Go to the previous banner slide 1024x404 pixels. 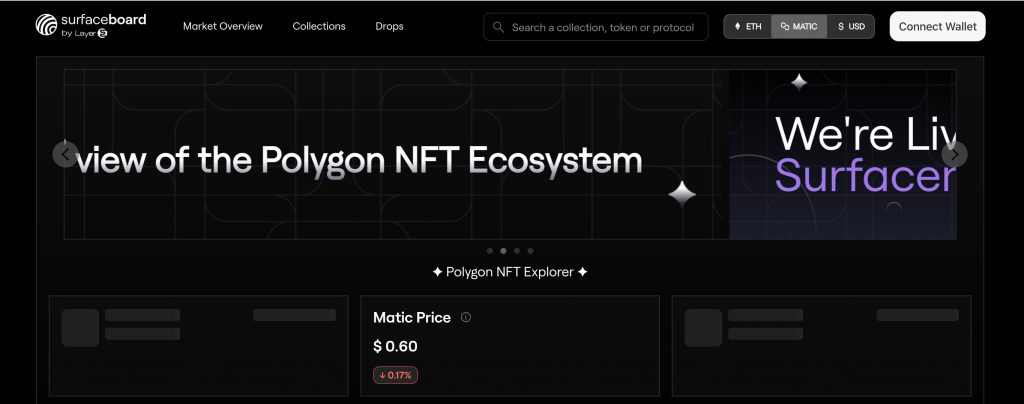point(65,154)
